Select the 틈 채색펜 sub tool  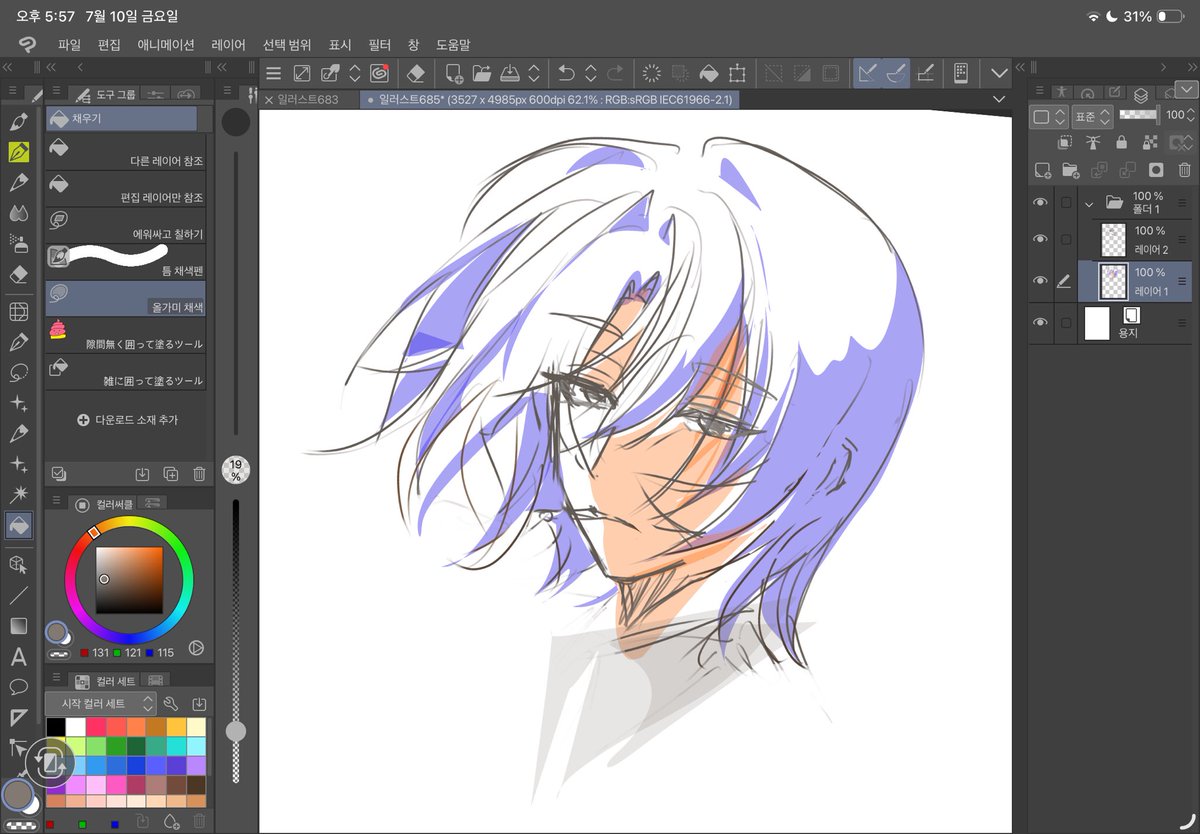(126, 260)
